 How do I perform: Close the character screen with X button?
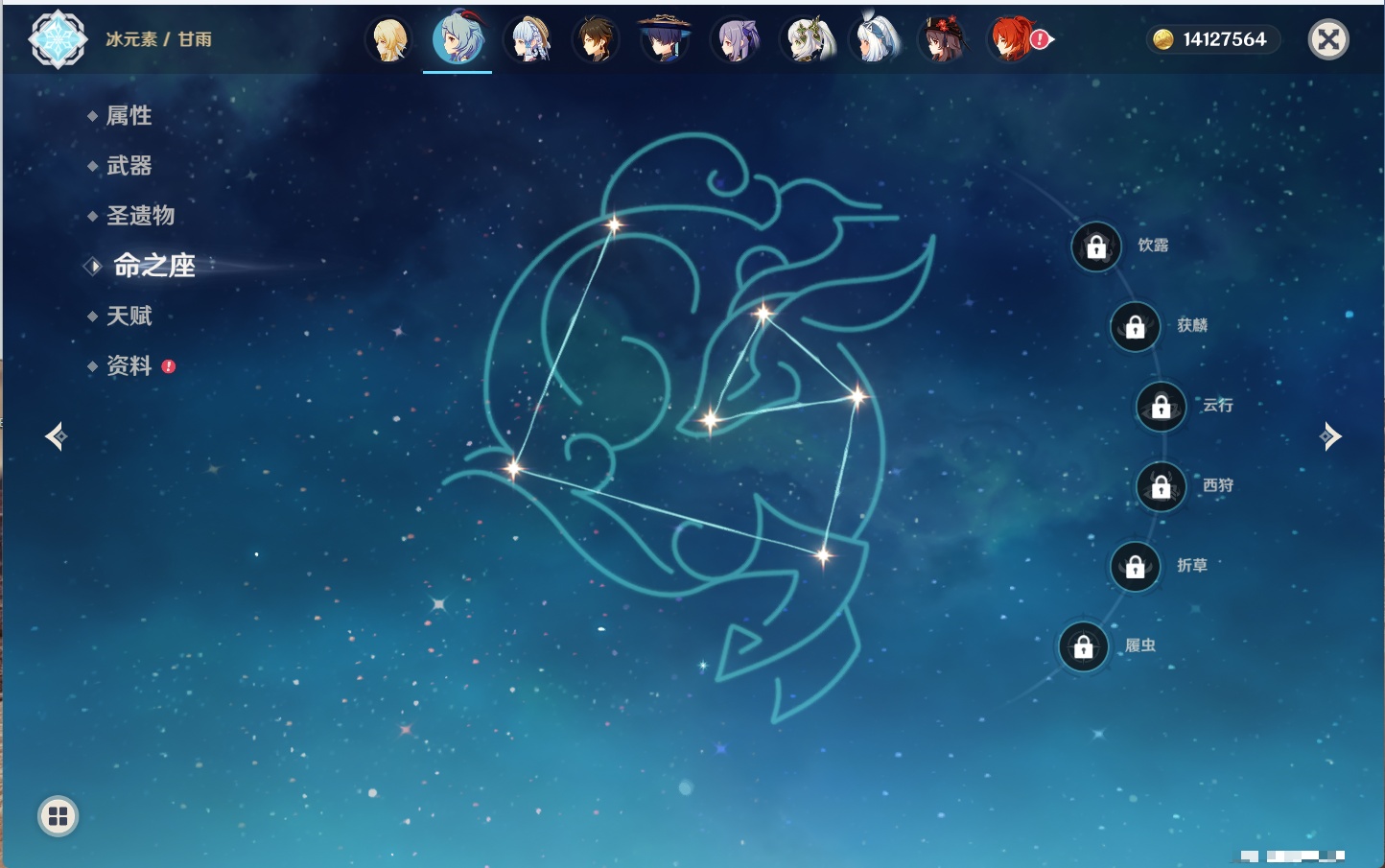pyautogui.click(x=1328, y=39)
